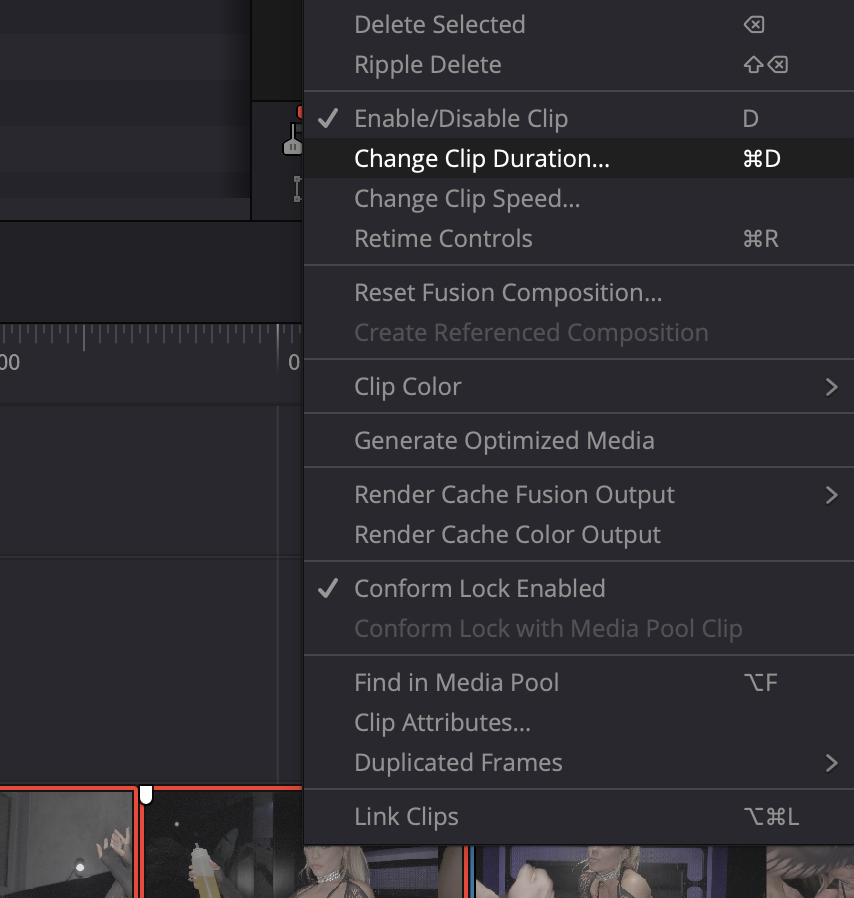This screenshot has height=898, width=854.
Task: Expand Render Cache Fusion Output submenu
Action: (578, 494)
